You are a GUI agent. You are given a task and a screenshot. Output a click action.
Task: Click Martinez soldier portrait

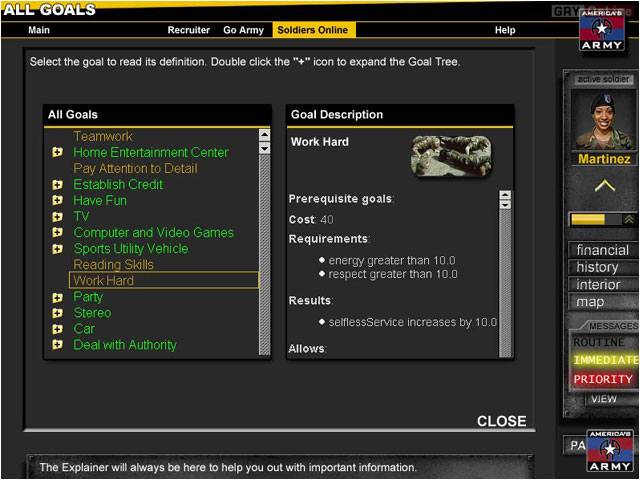(604, 120)
